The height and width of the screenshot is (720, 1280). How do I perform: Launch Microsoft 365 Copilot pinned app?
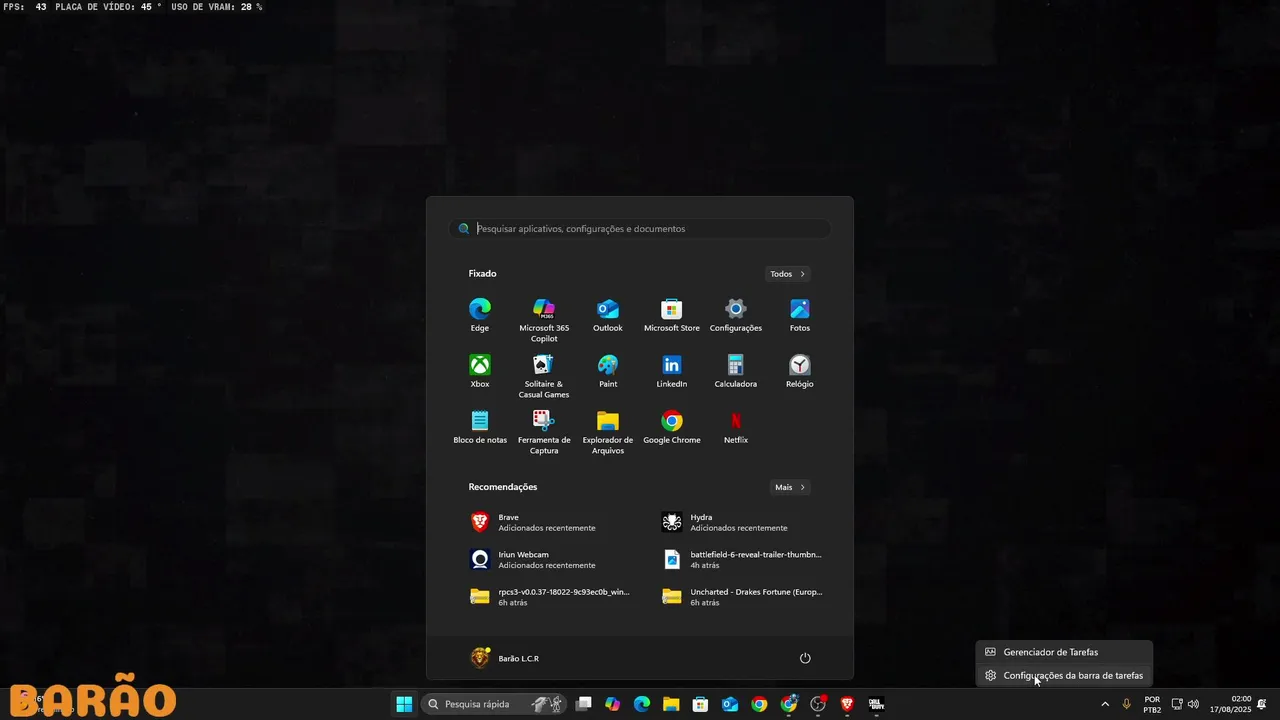[544, 320]
